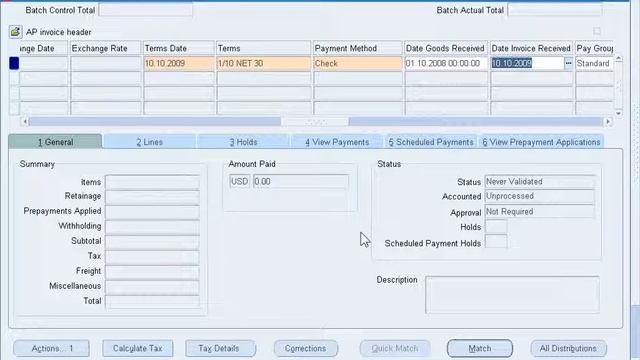Click the Payment Method column header

click(358, 48)
